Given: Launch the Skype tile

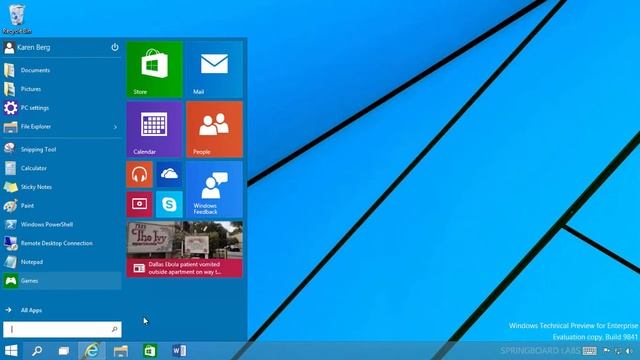Looking at the screenshot, I should [169, 204].
